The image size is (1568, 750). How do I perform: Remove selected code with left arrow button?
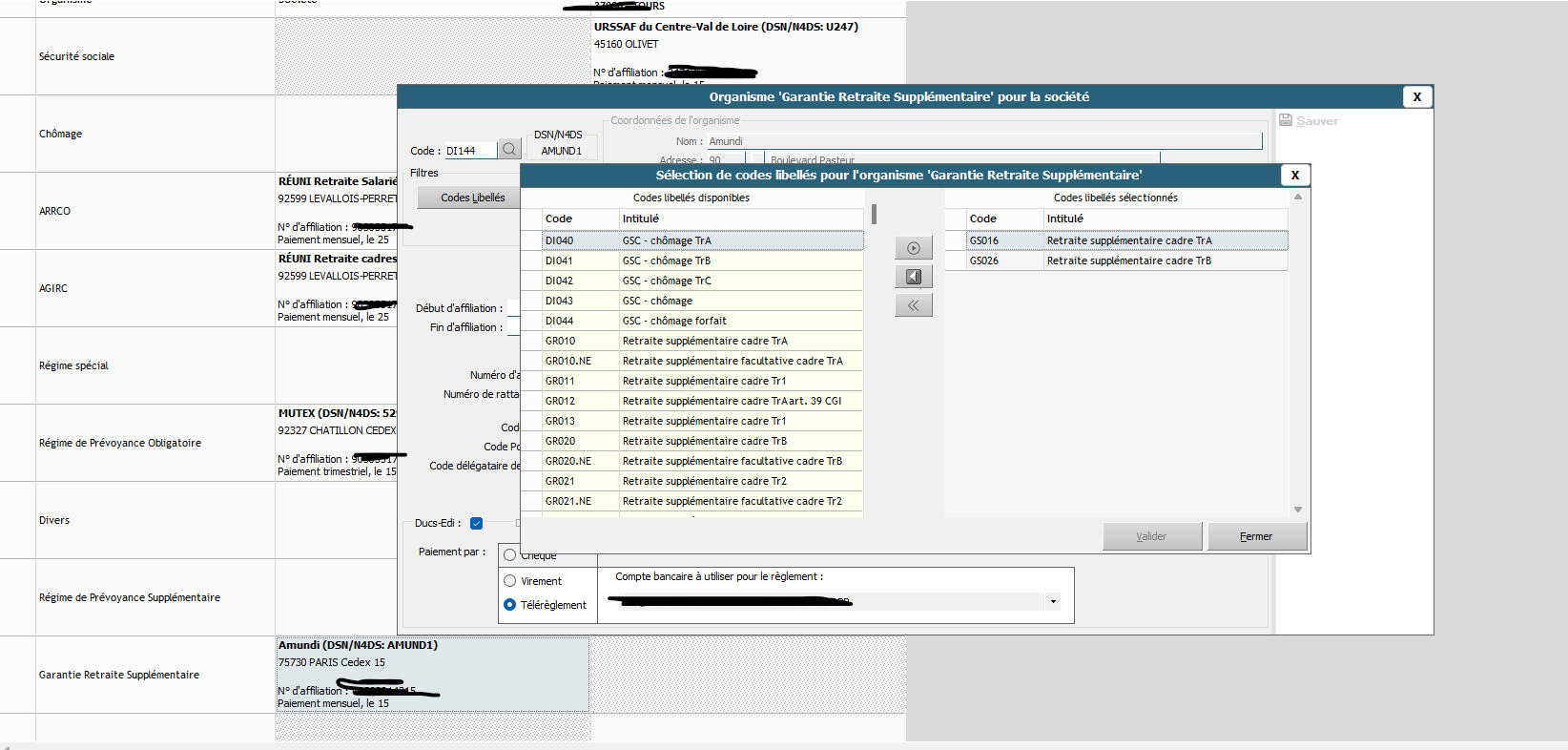[914, 277]
